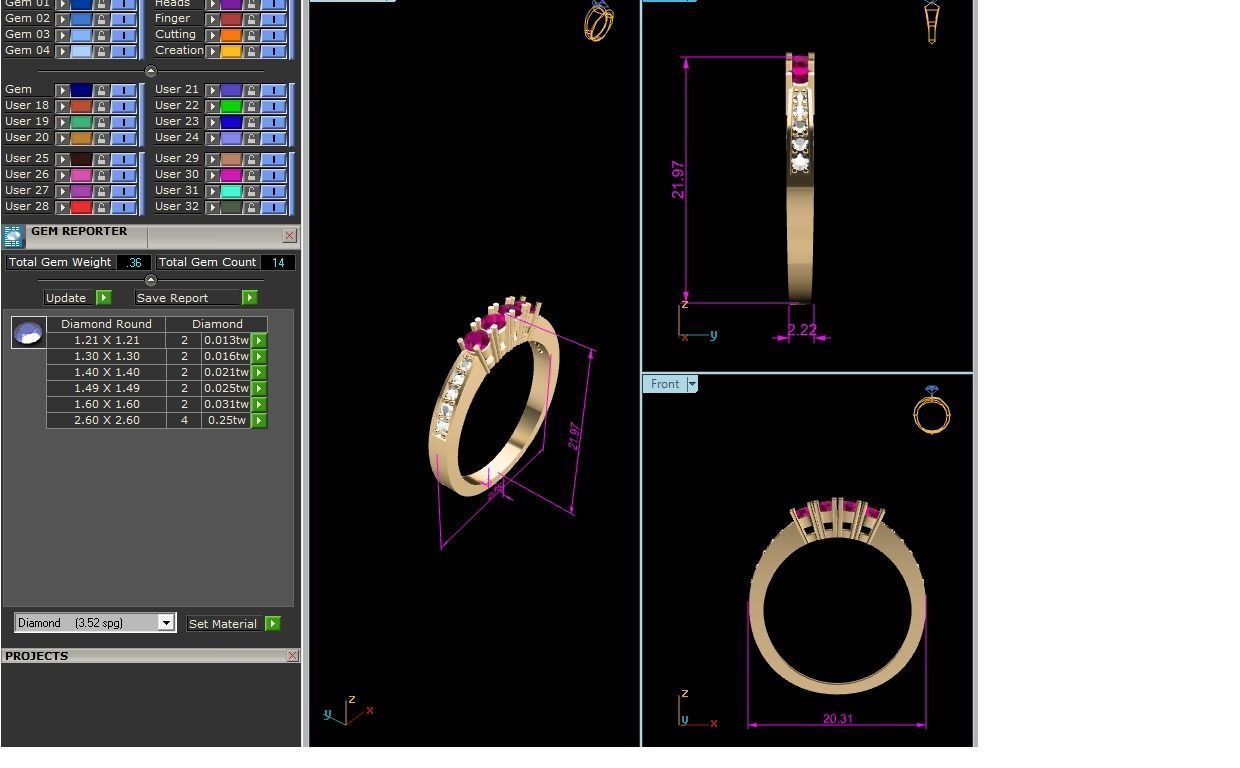The image size is (1240, 768).
Task: Select the 1.49 X 1.49 size cell
Action: [106, 388]
